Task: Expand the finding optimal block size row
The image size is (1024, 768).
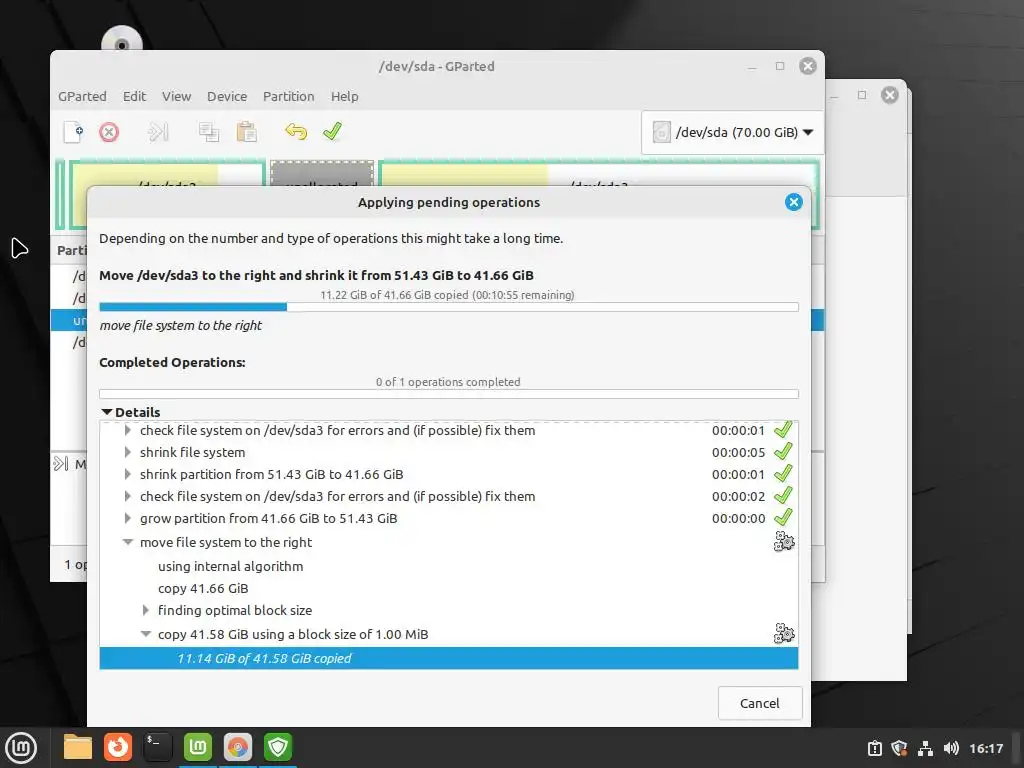Action: 146,610
